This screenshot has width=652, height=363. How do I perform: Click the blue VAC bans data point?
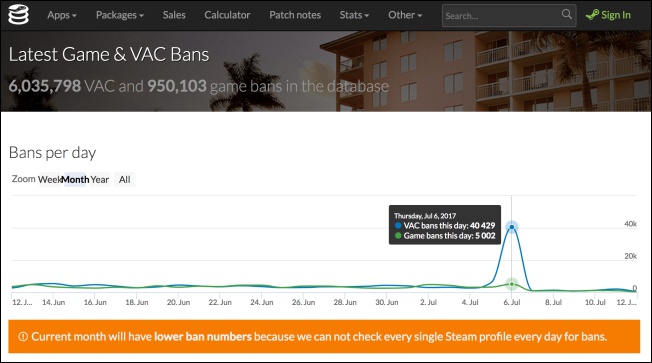click(512, 227)
